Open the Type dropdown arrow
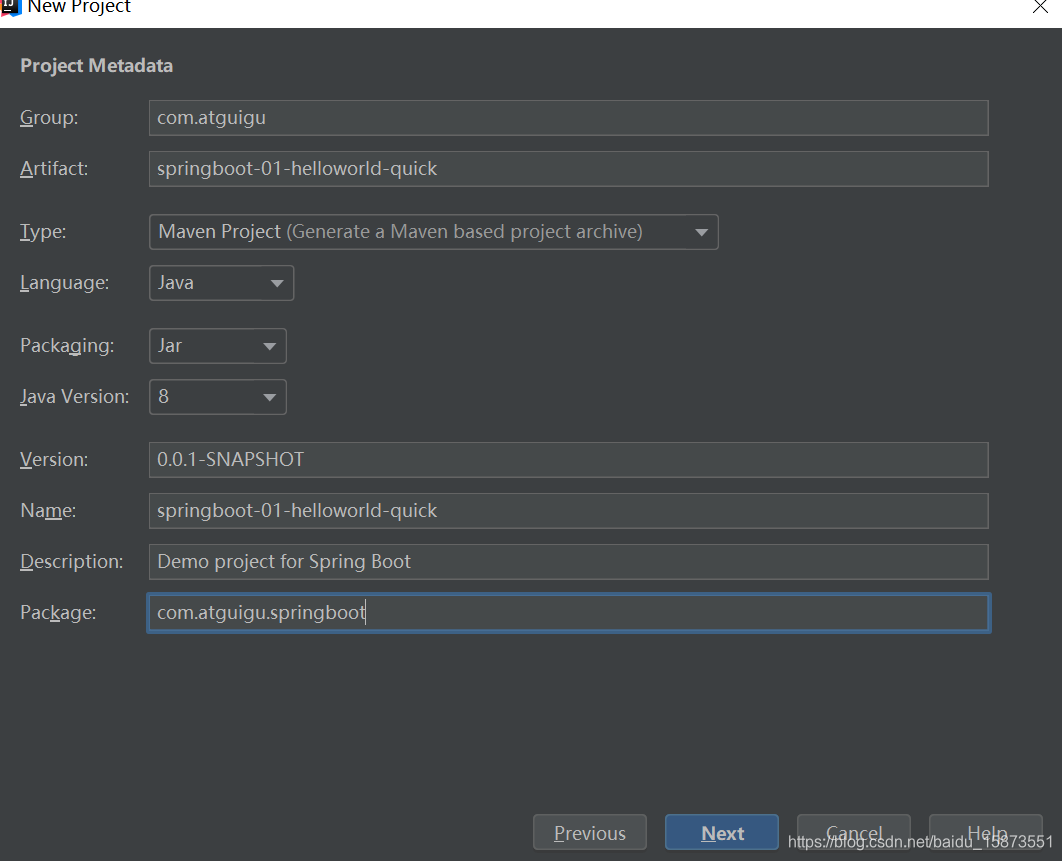The width and height of the screenshot is (1062, 861). click(699, 232)
